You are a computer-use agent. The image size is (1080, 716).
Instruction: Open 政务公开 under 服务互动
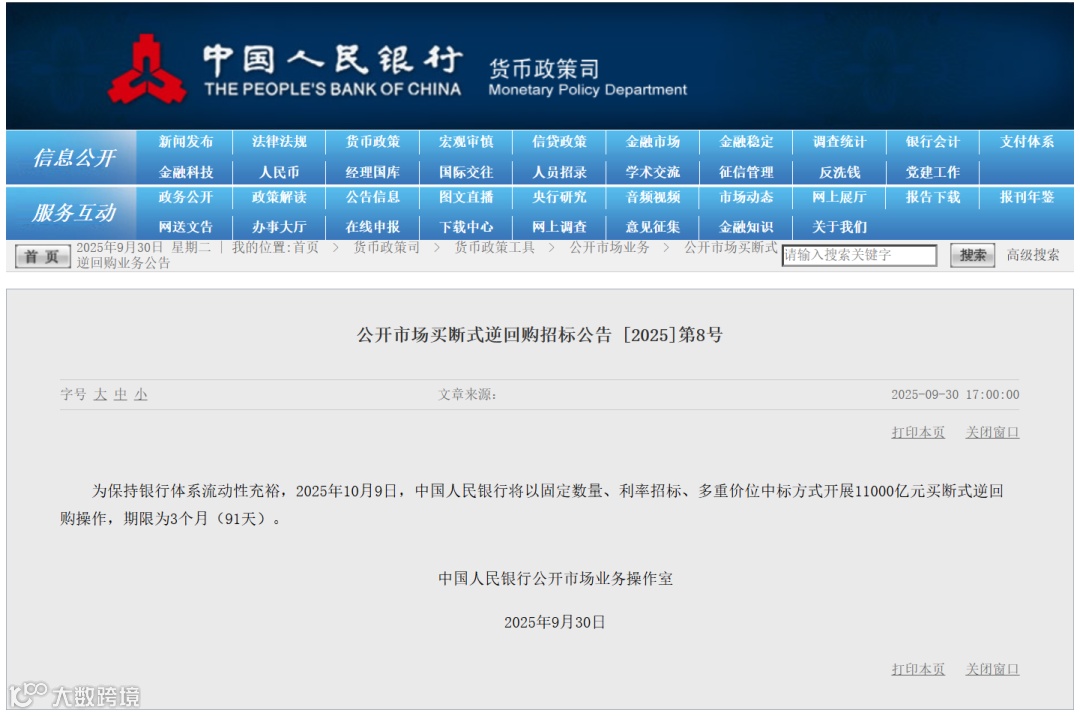pos(185,197)
